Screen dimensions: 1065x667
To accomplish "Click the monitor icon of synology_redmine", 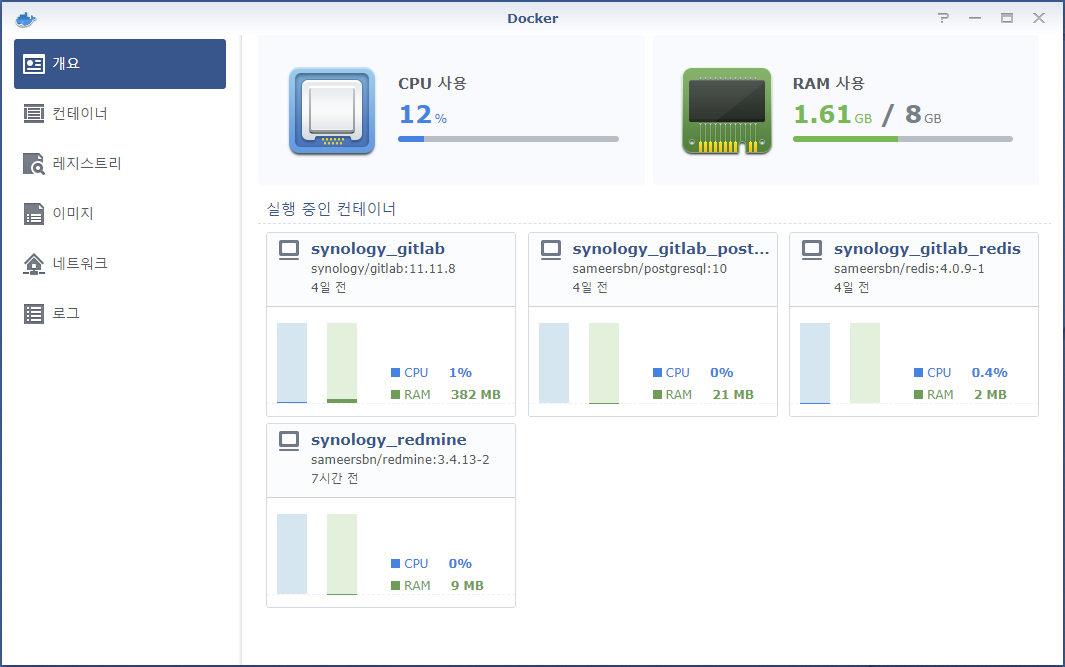I will (x=289, y=441).
